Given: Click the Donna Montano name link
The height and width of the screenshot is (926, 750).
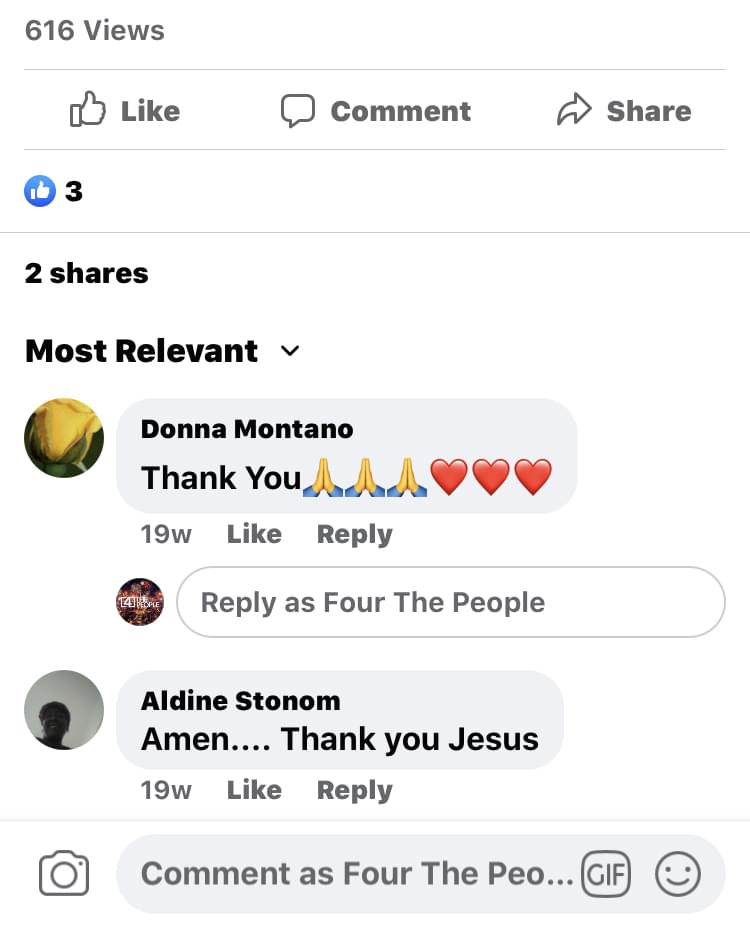Looking at the screenshot, I should [x=247, y=429].
